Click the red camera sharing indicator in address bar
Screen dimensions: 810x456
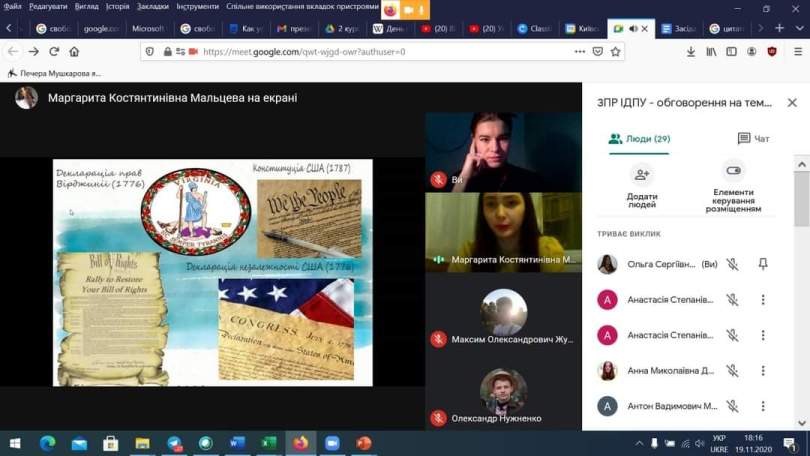[194, 52]
